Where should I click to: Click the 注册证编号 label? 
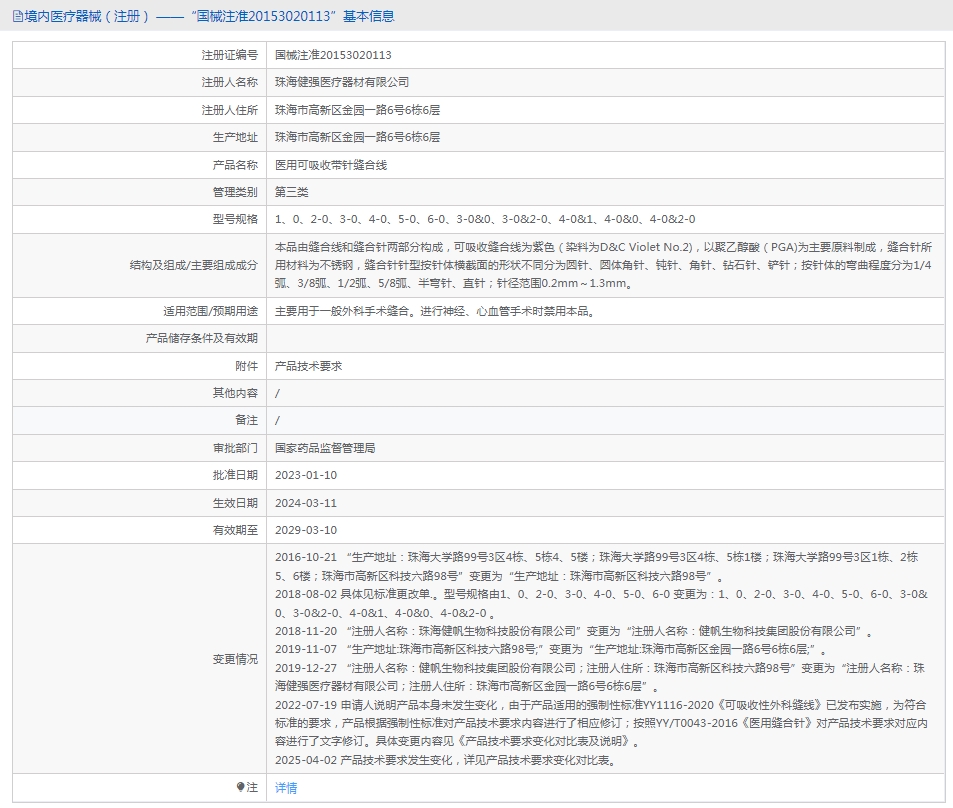pyautogui.click(x=230, y=55)
